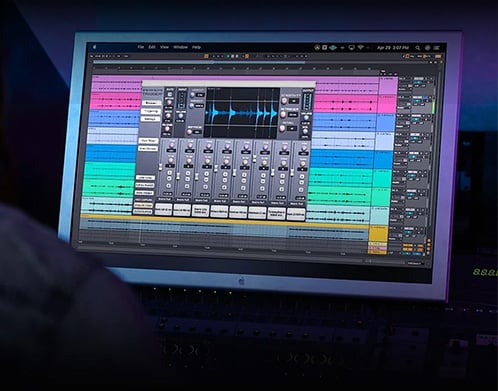Click the Wi-Fi status icon

pos(360,48)
